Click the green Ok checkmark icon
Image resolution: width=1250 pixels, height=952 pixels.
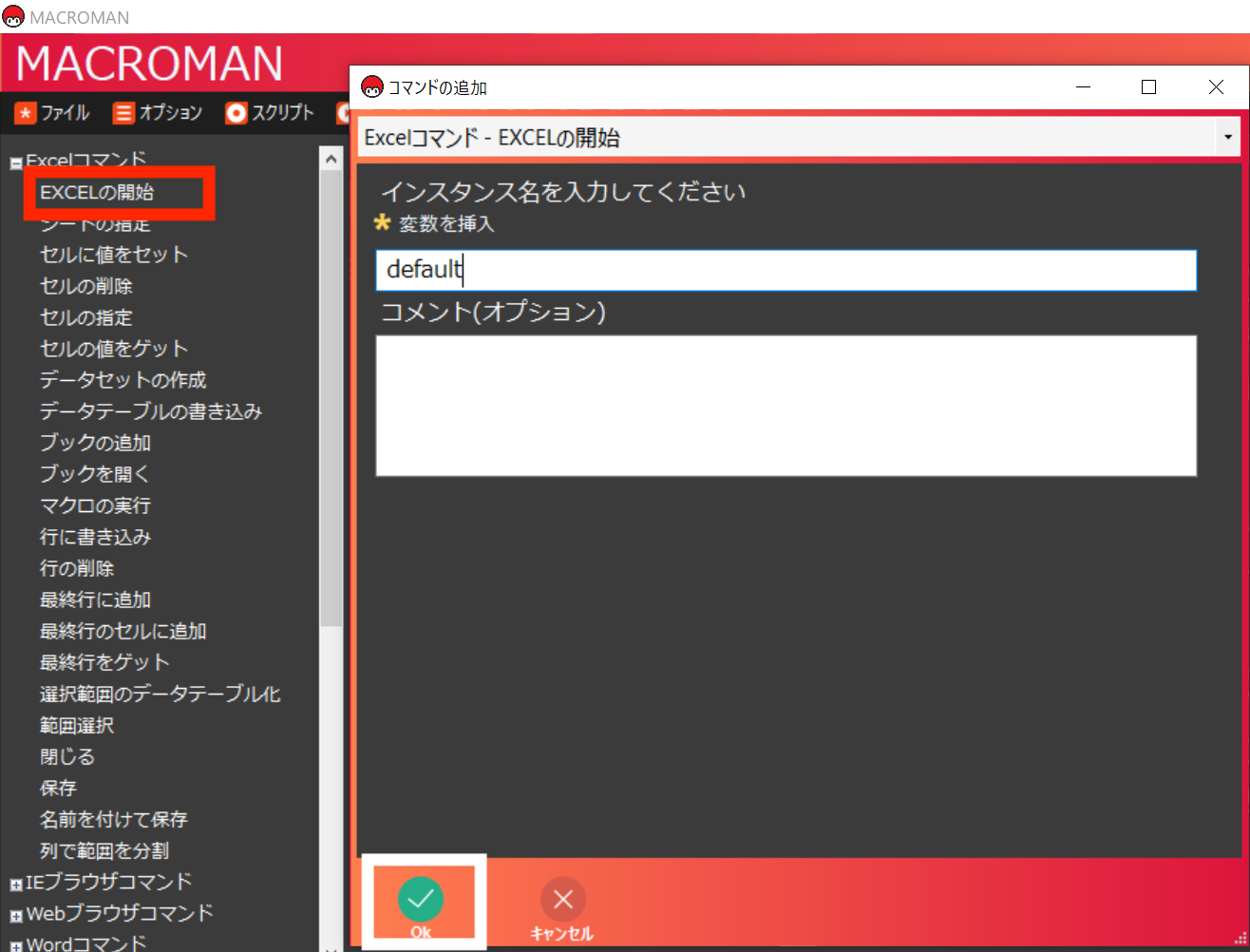[421, 898]
